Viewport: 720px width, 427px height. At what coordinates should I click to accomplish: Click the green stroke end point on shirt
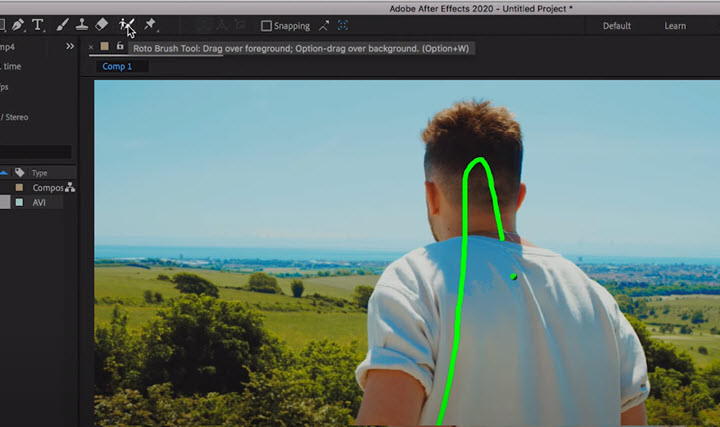[513, 276]
